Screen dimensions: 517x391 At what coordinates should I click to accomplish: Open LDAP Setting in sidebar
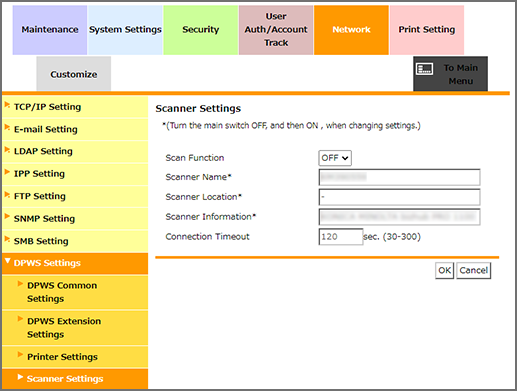[x=75, y=151]
